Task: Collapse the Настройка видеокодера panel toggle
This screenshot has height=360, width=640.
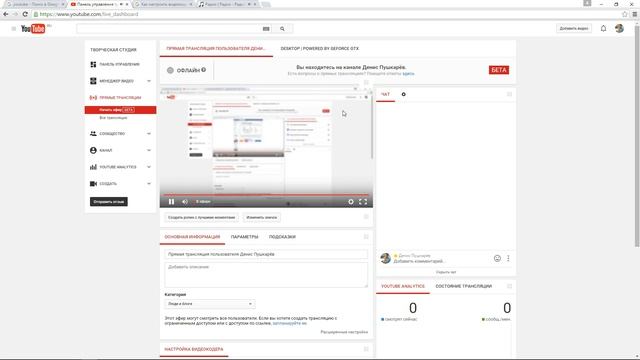Action: 366,349
